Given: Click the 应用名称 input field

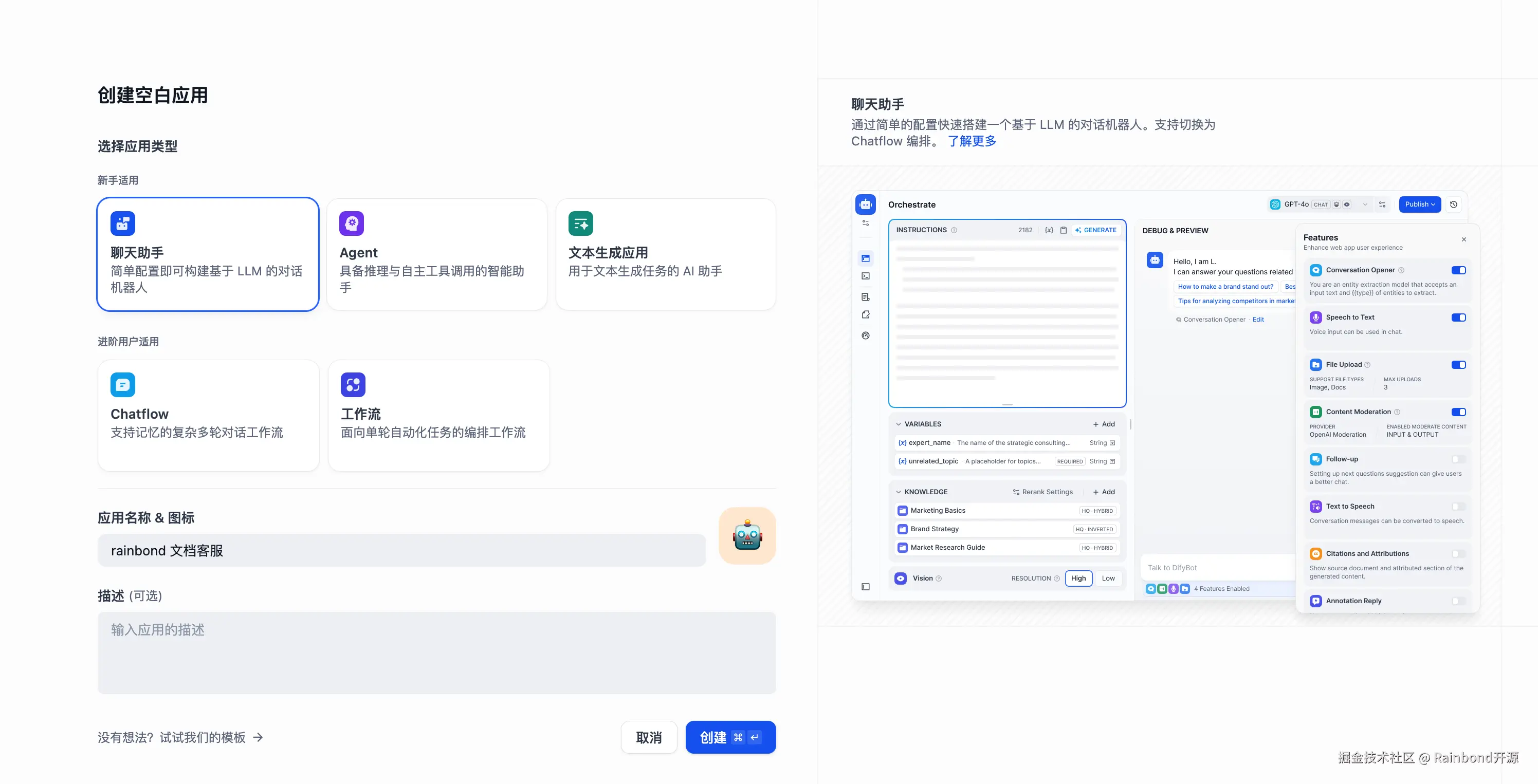Looking at the screenshot, I should [401, 550].
